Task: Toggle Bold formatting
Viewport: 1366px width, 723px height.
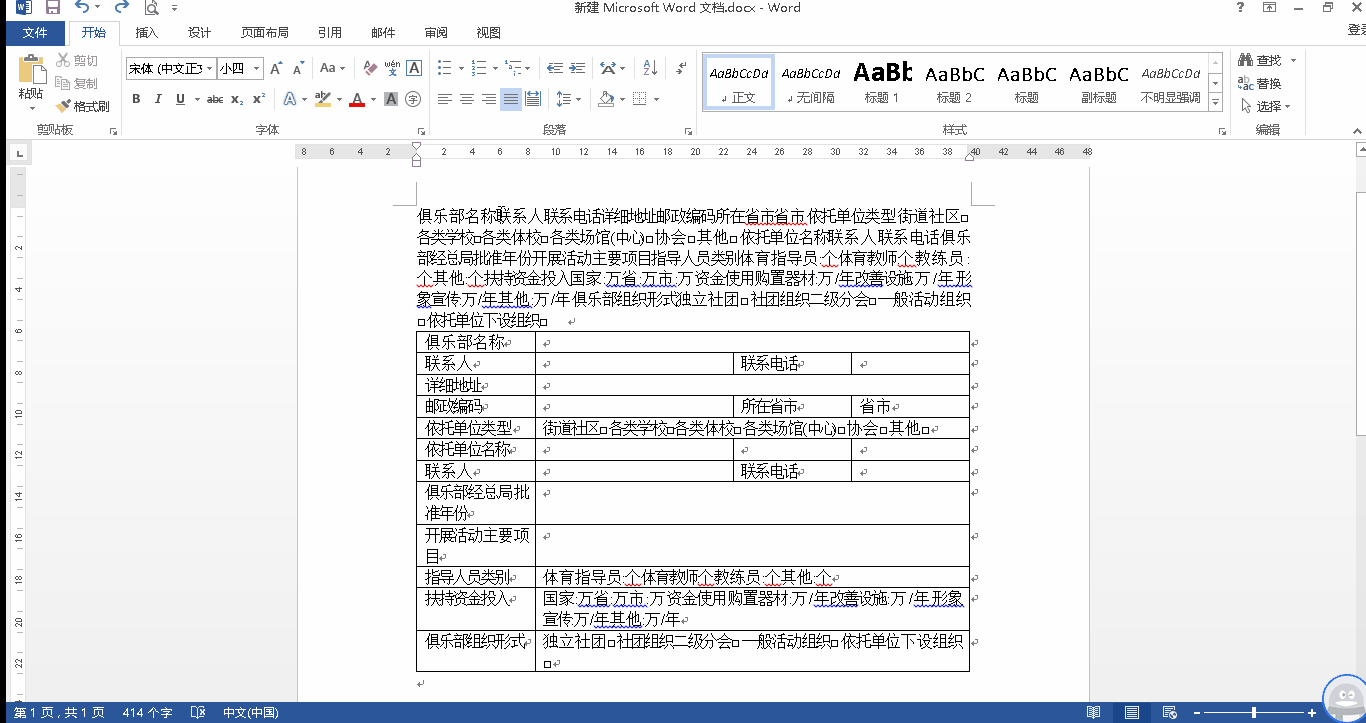Action: 136,99
